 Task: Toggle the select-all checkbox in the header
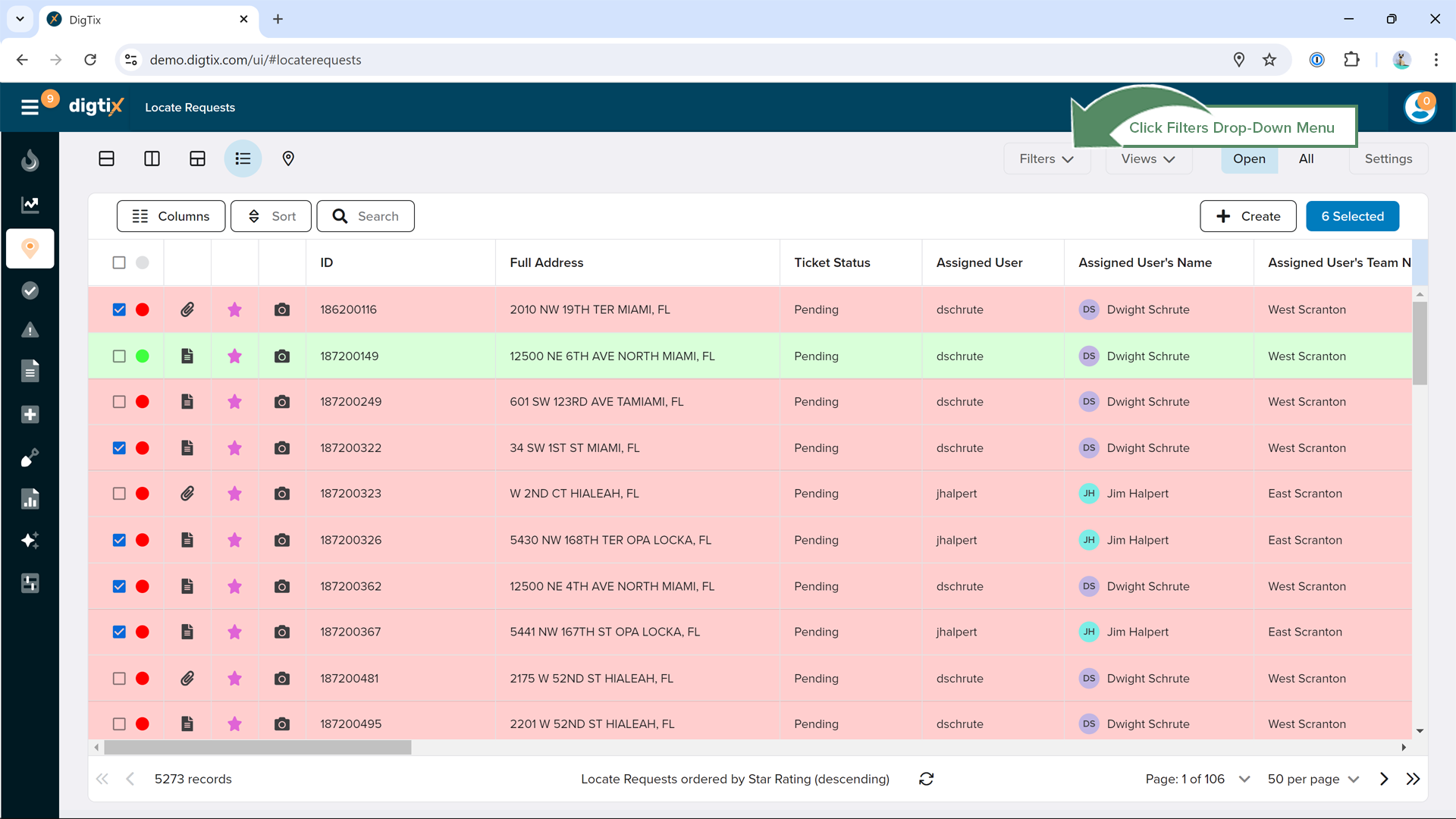(119, 262)
